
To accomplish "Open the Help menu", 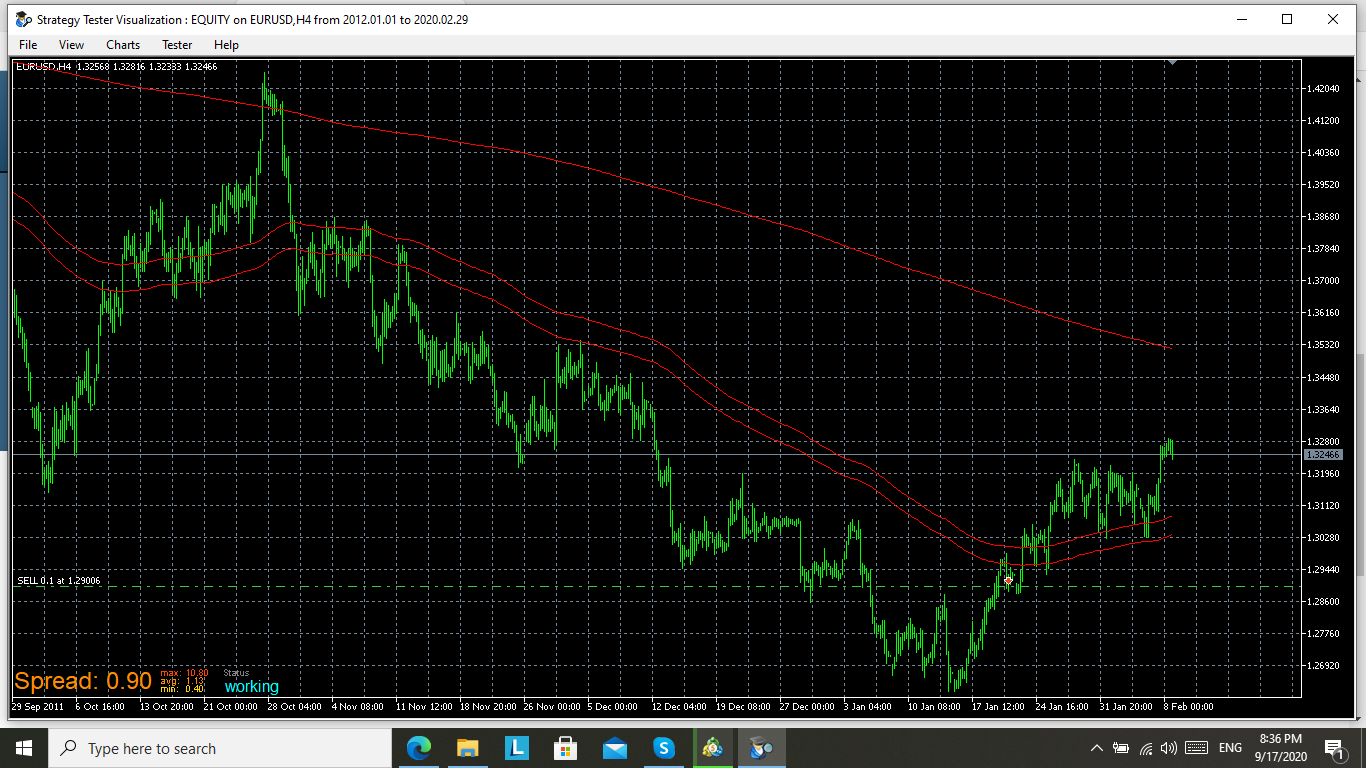I will point(226,45).
